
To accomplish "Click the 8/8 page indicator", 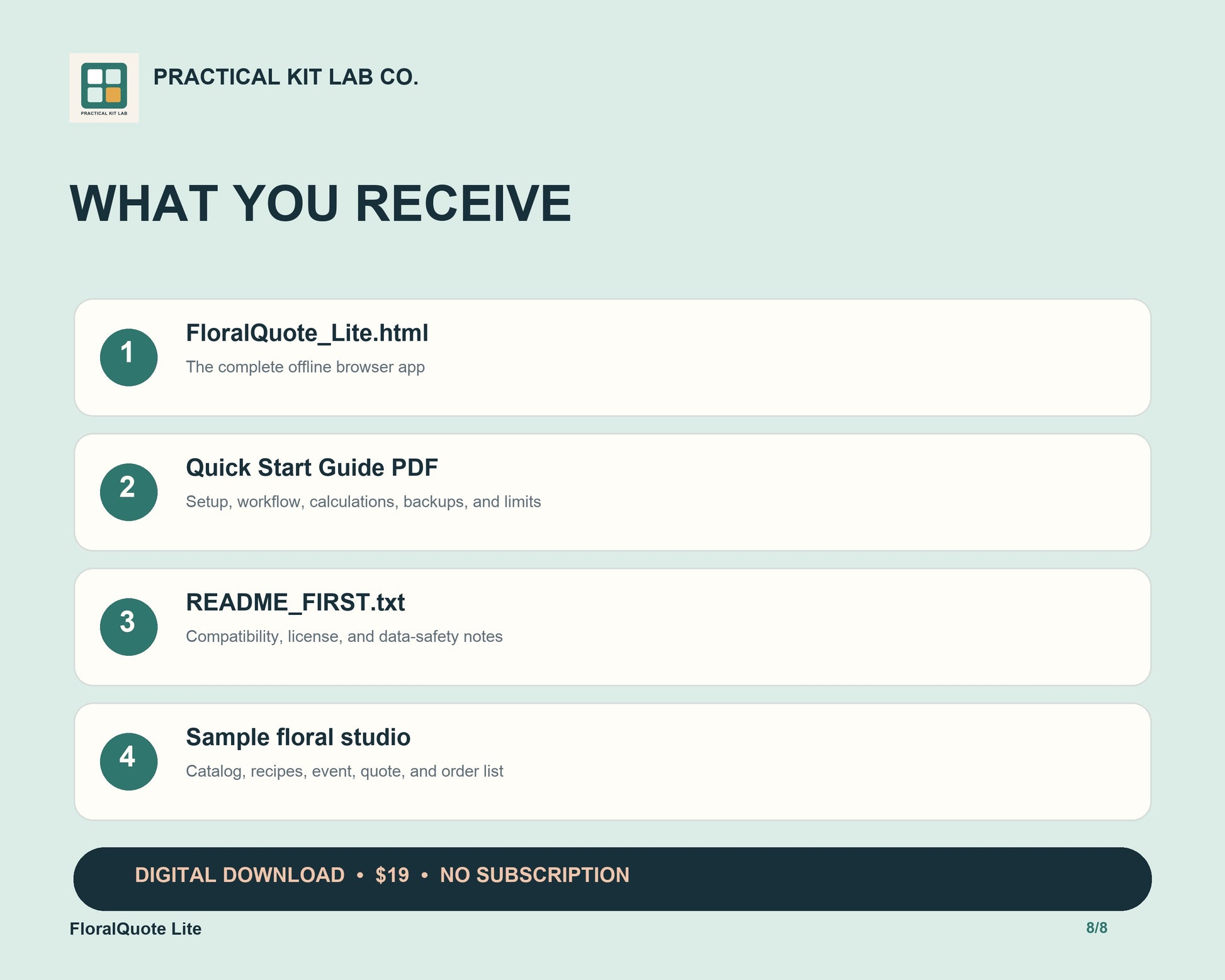I will pyautogui.click(x=1097, y=928).
